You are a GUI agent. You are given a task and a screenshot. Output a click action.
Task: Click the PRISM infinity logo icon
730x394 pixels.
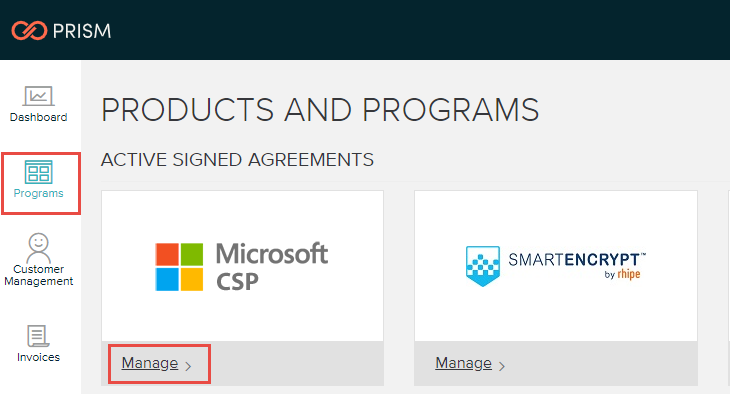pos(29,31)
